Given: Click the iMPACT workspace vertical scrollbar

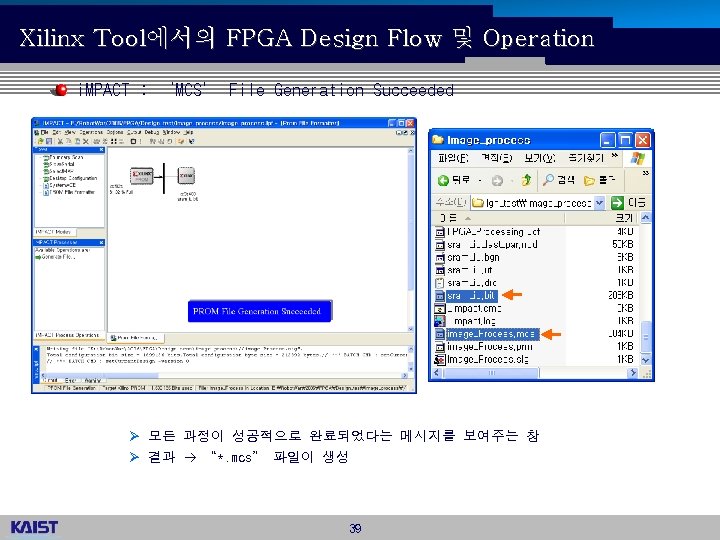Looking at the screenshot, I should point(411,239).
